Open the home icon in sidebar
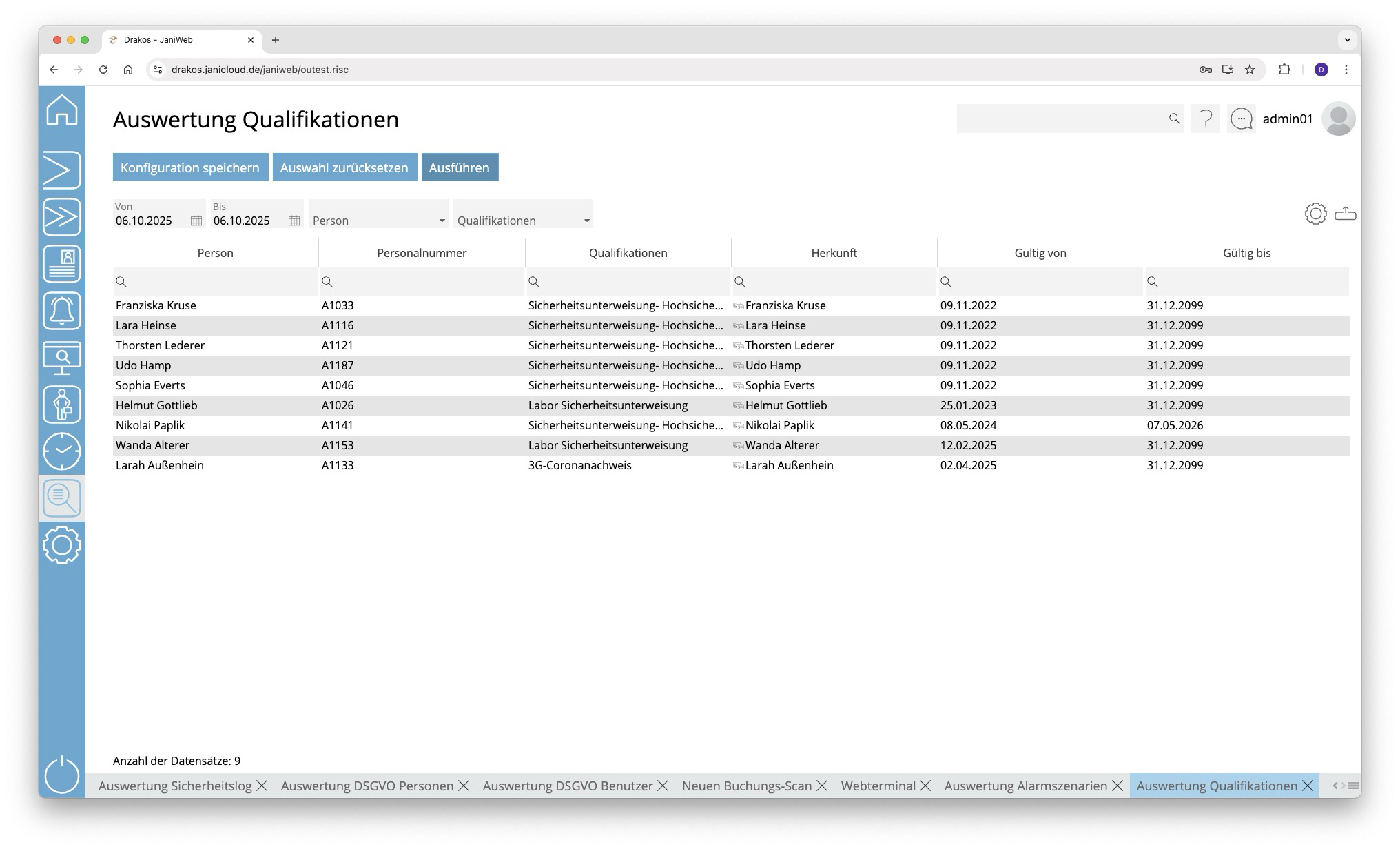Image resolution: width=1400 pixels, height=849 pixels. pos(62,110)
